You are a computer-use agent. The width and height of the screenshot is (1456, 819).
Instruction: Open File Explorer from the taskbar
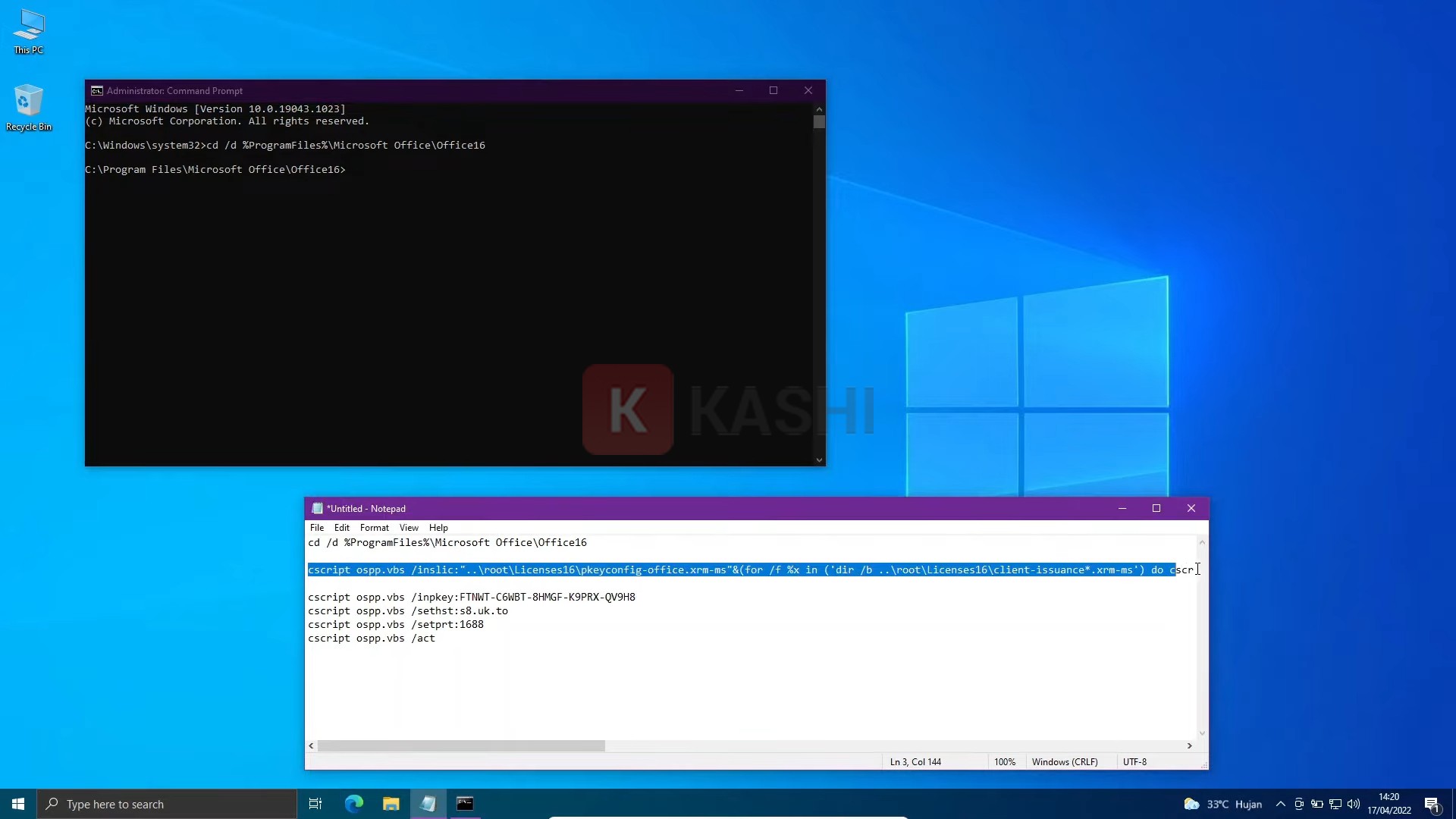(391, 804)
